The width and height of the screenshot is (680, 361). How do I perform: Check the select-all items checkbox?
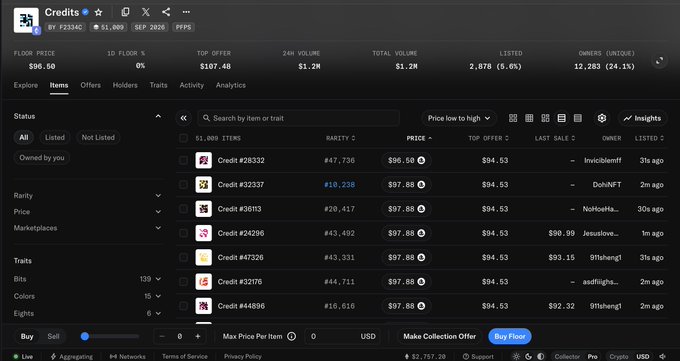[x=183, y=138]
